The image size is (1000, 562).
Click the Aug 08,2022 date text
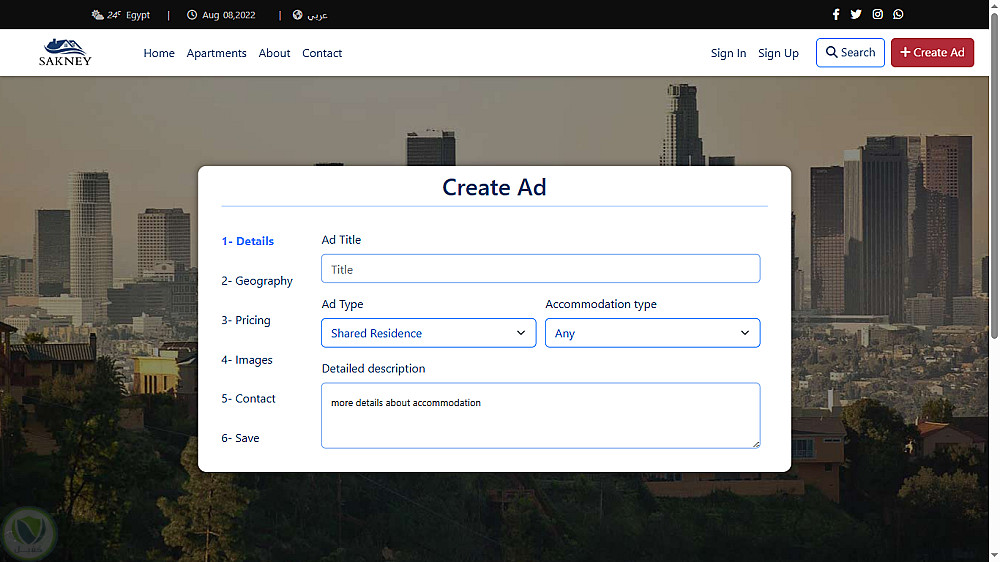click(x=228, y=15)
